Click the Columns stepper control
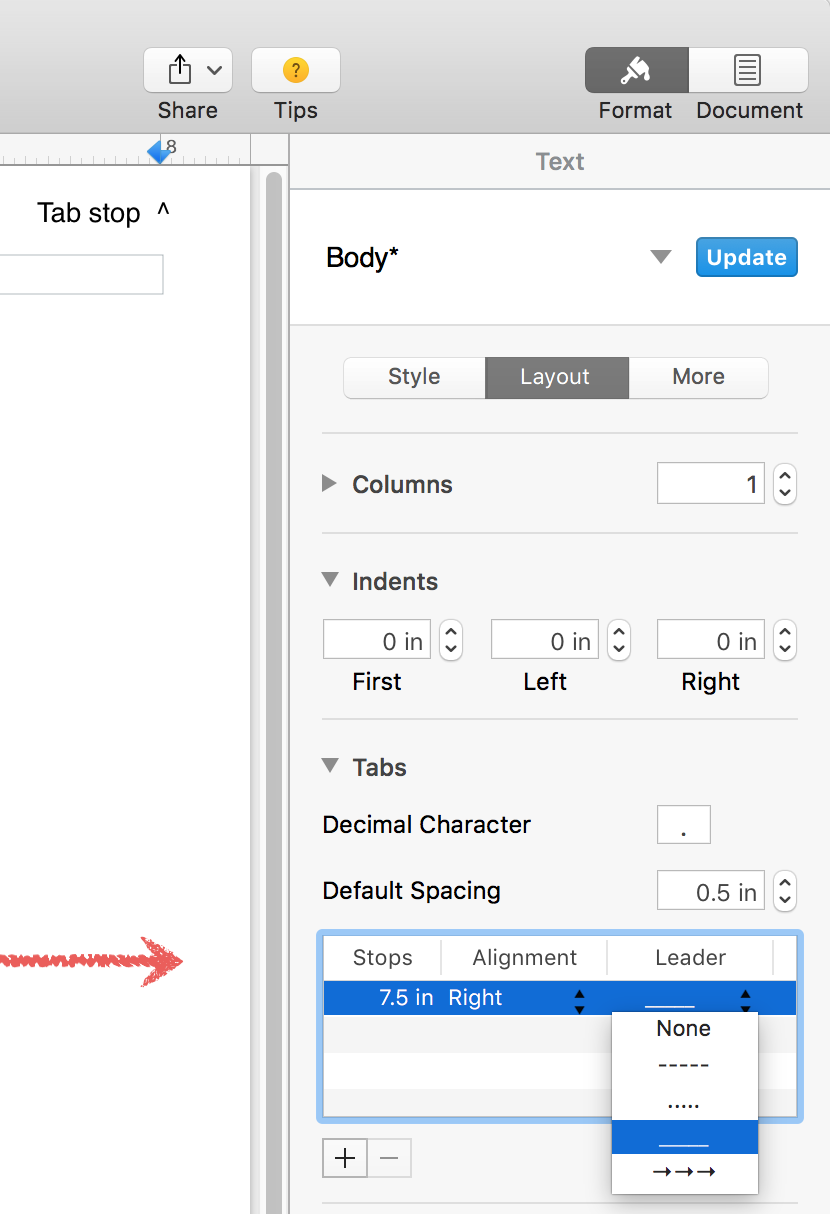 785,484
